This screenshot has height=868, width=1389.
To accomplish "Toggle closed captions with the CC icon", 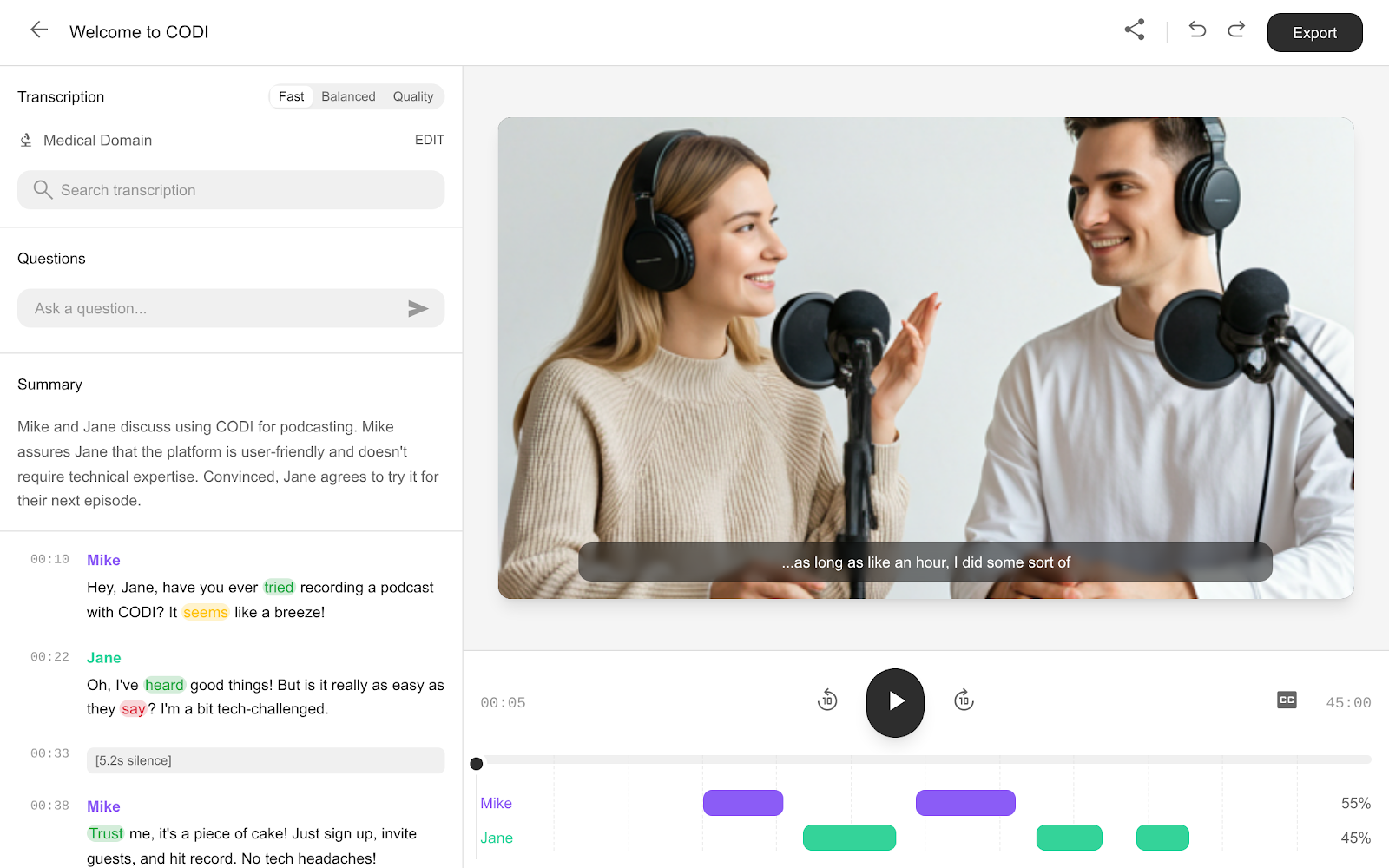I will pyautogui.click(x=1287, y=700).
